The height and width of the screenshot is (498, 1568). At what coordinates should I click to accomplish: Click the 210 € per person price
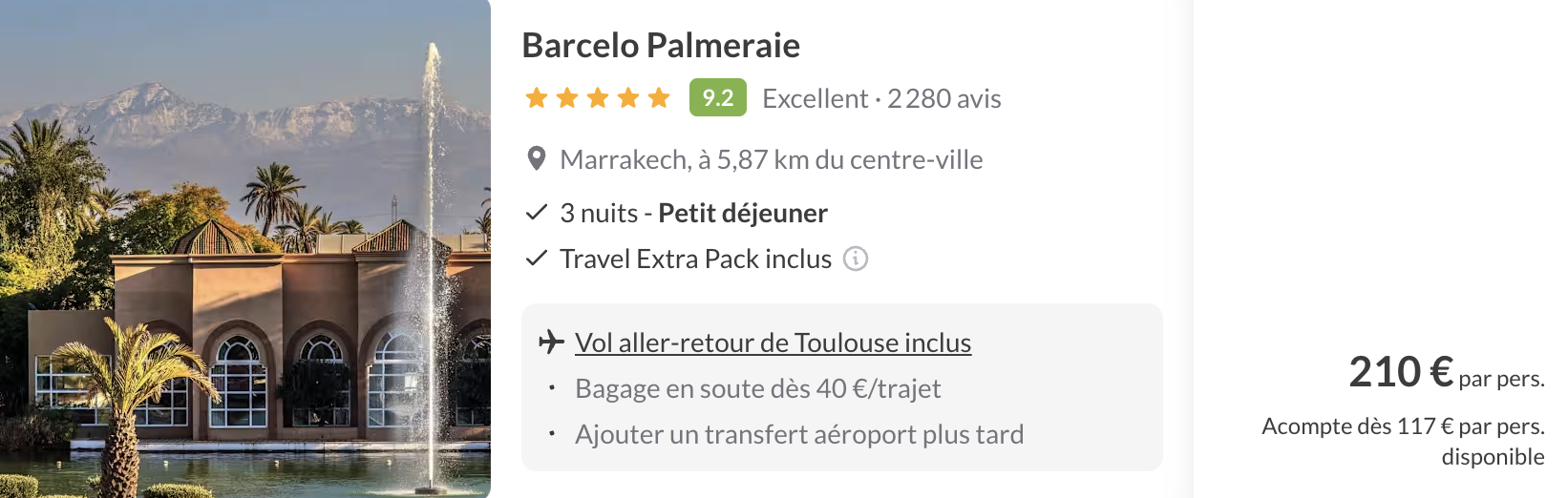pos(1401,372)
